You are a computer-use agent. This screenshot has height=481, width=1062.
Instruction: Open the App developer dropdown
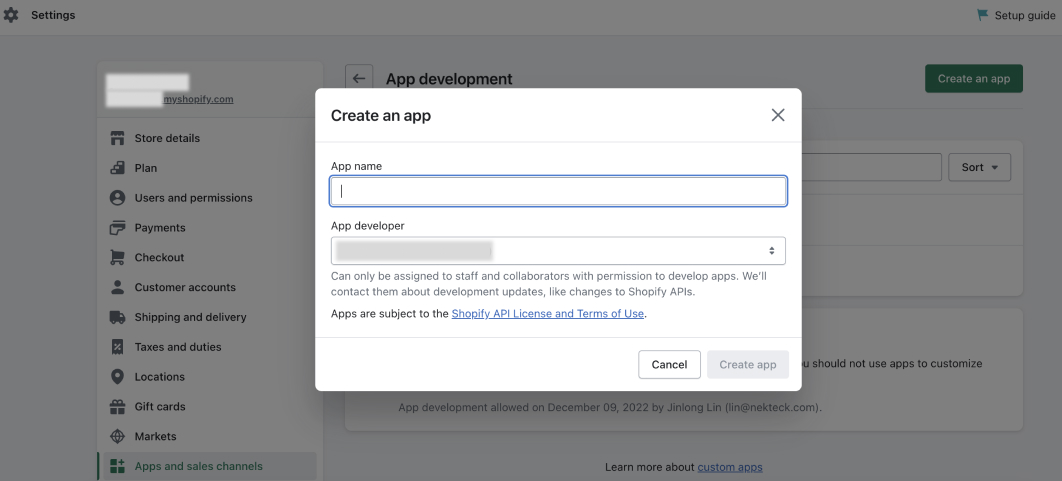558,251
